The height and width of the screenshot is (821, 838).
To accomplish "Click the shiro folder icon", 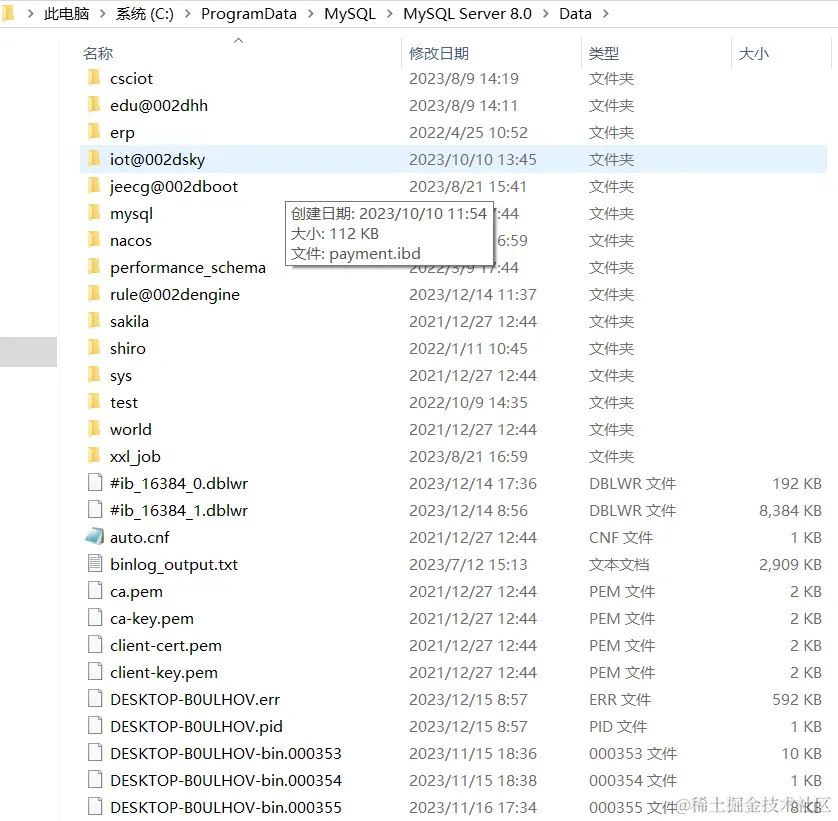I will [94, 348].
